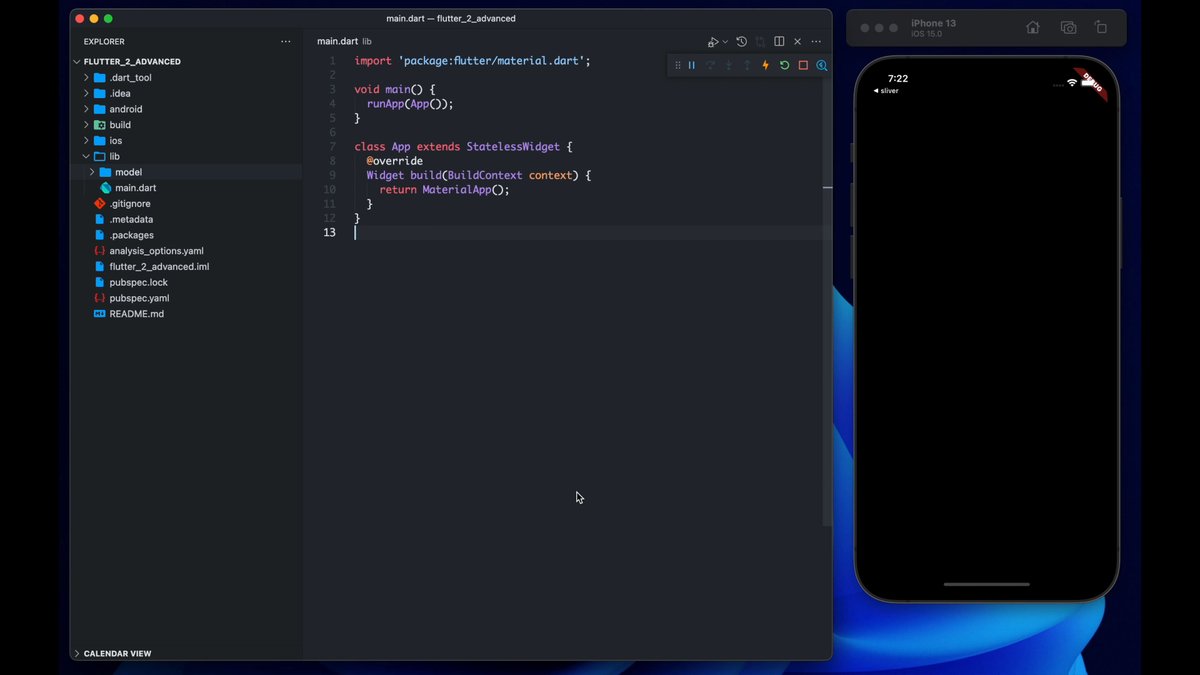
Task: Trigger Flutter hot reload lightning icon
Action: pyautogui.click(x=766, y=65)
